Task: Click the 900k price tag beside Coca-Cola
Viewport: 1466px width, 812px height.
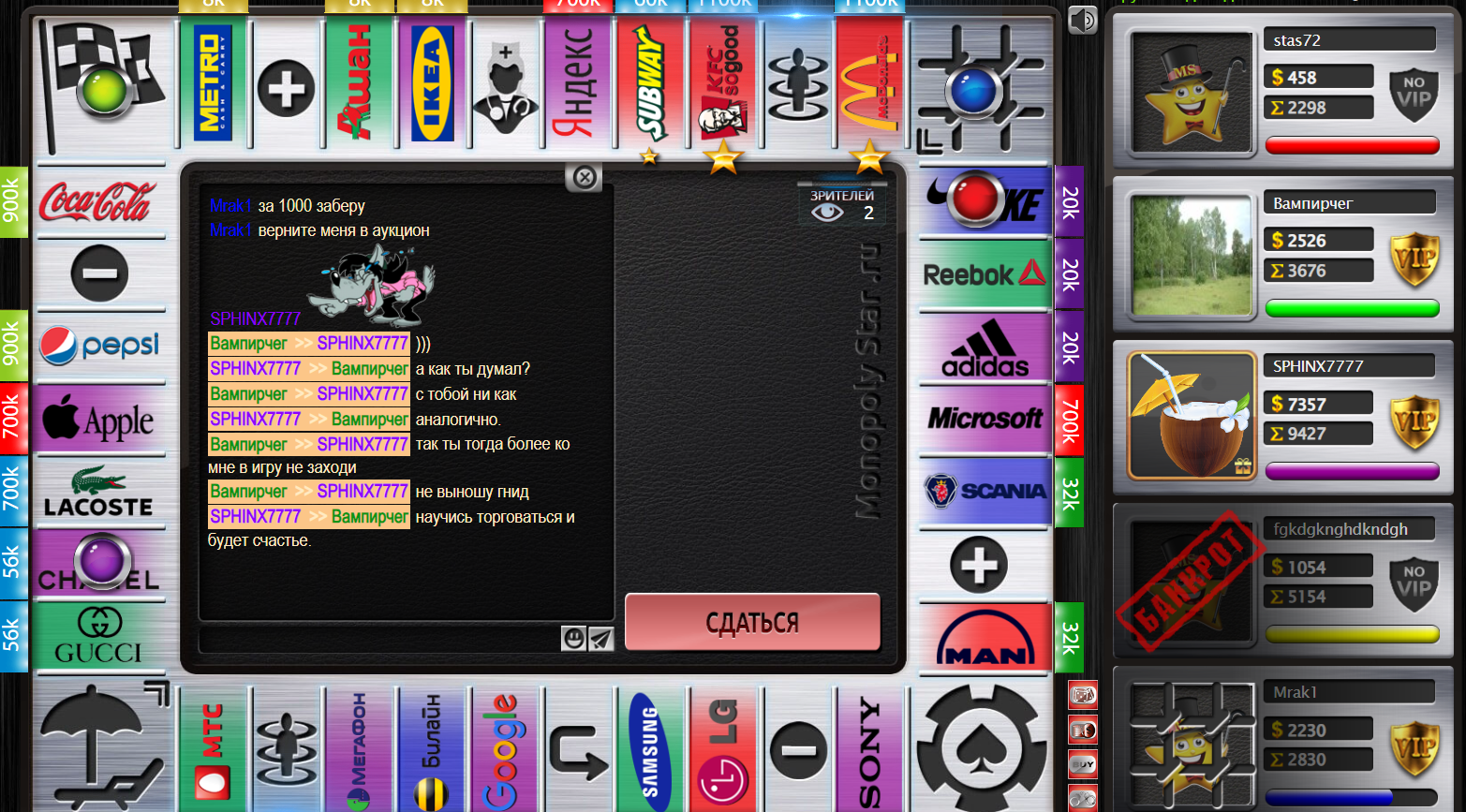Action: point(12,202)
